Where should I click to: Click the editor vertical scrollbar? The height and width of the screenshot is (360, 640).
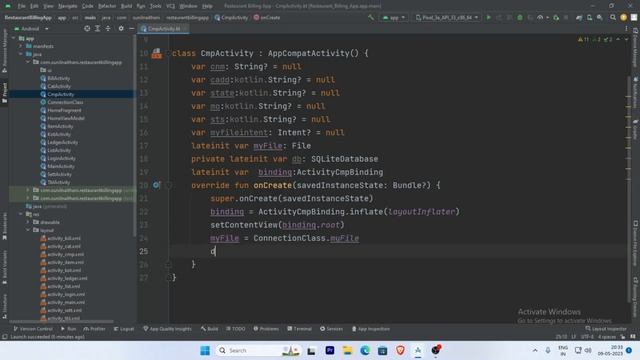pyautogui.click(x=628, y=188)
